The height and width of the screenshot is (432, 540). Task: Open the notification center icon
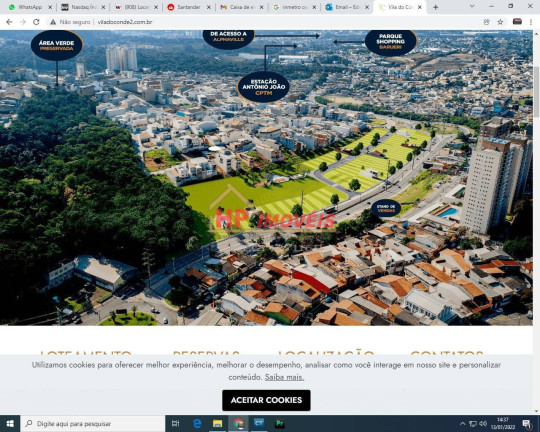[527, 423]
